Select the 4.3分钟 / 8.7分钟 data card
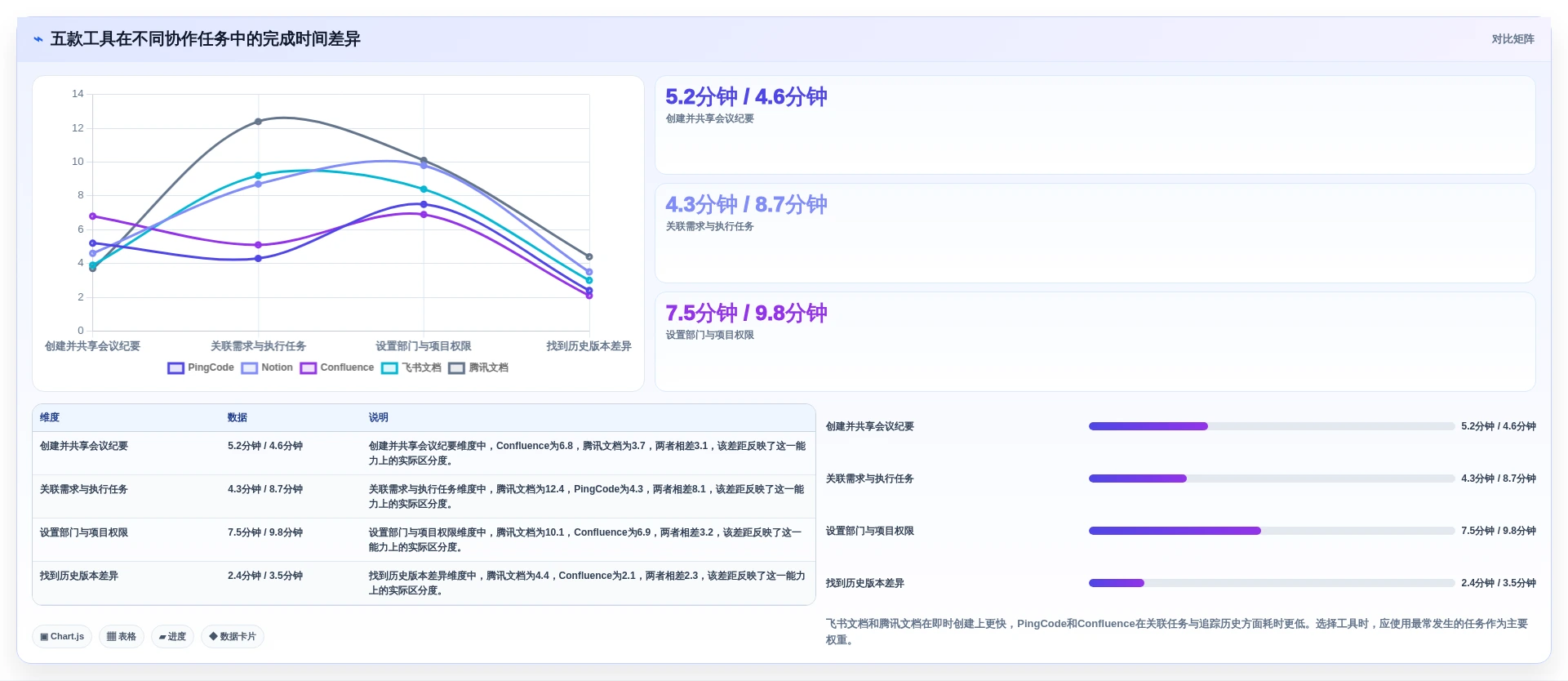The height and width of the screenshot is (681, 1568). pyautogui.click(x=1095, y=234)
